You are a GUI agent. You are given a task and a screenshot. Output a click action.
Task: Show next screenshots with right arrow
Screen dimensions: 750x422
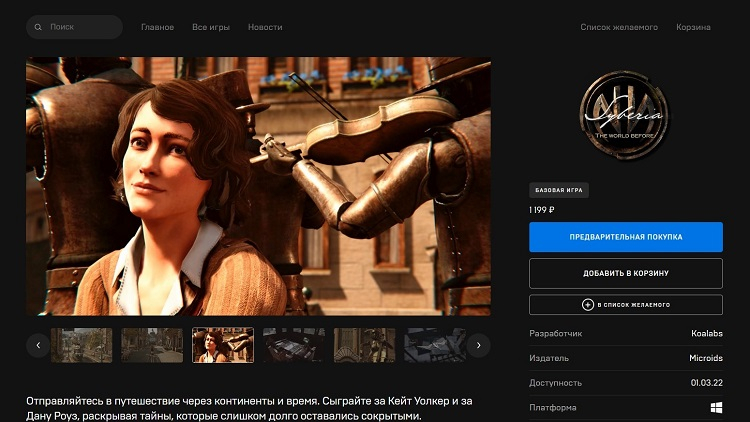(478, 345)
